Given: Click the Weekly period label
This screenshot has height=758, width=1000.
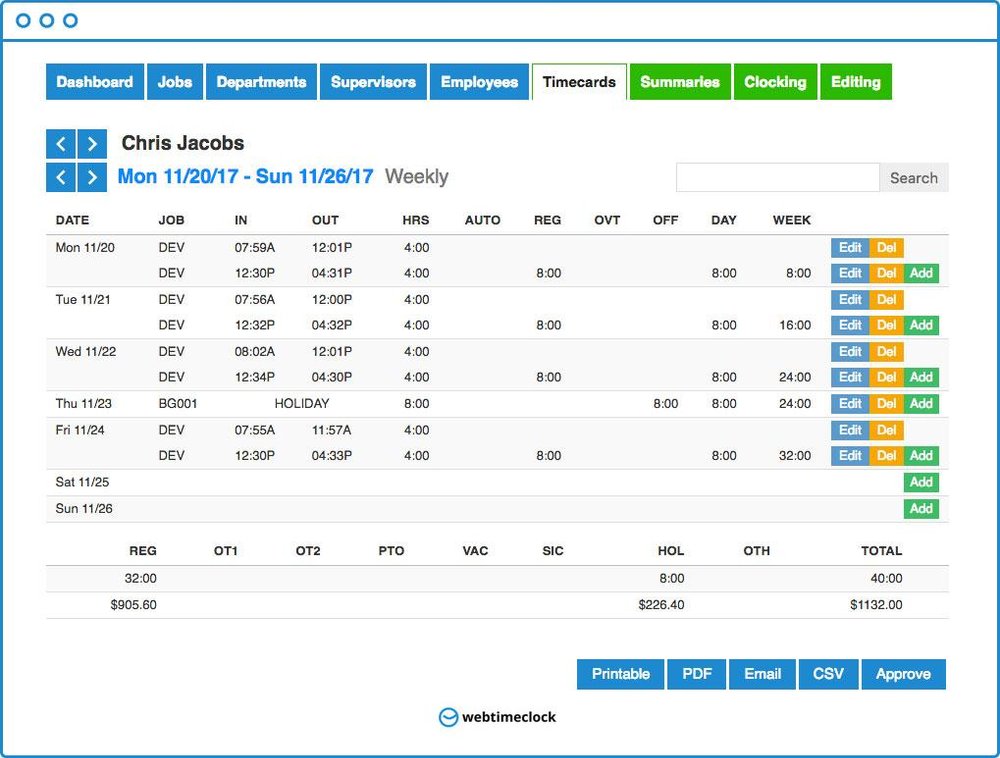Looking at the screenshot, I should click(416, 177).
